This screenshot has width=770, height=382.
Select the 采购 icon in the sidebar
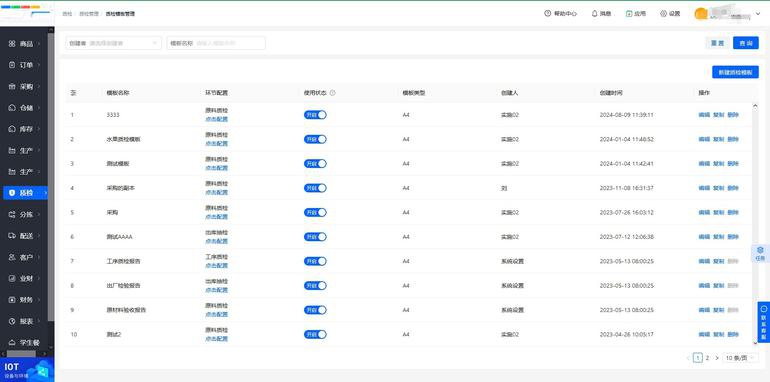click(x=12, y=86)
